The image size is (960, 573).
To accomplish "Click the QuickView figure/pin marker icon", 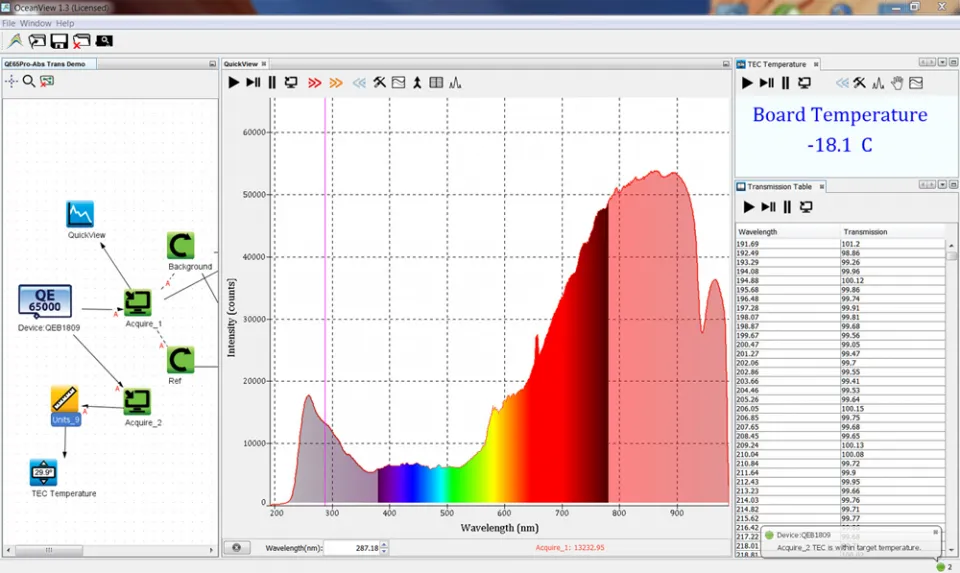I will (x=417, y=82).
